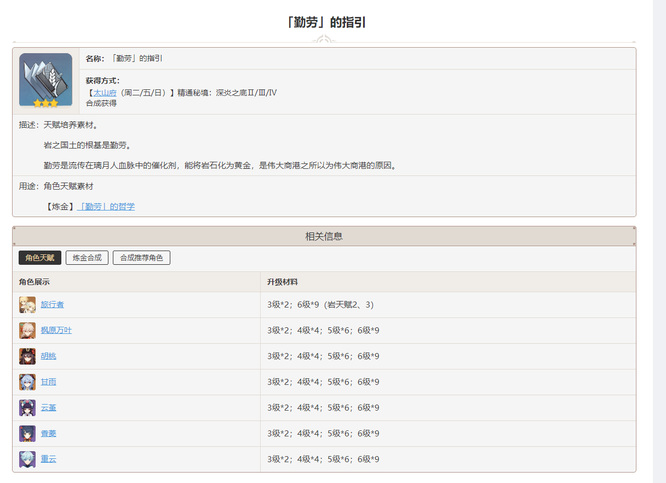Screen dimensions: 666x483
Task: Follow the 「勤劳」的哲学 link
Action: pyautogui.click(x=107, y=206)
